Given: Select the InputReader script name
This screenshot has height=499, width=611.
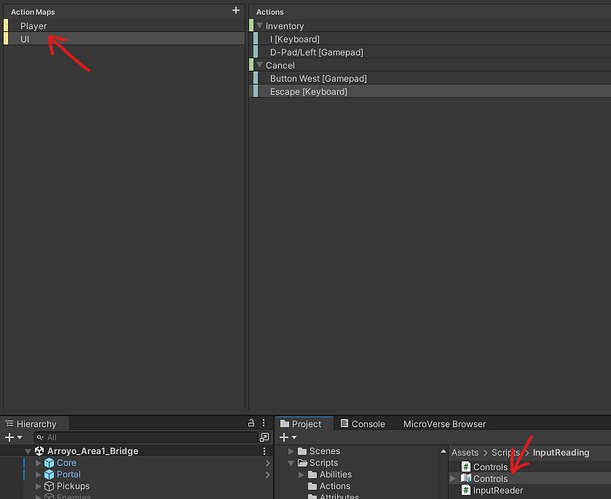Looking at the screenshot, I should pos(498,490).
